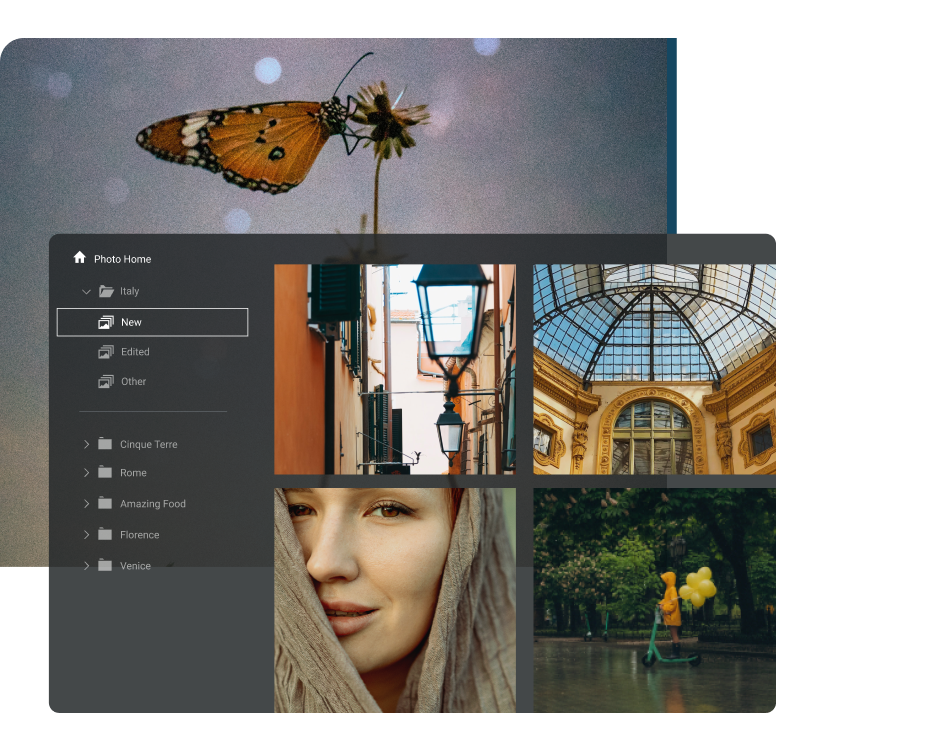Select the Amazing Food folder name
Image resolution: width=950 pixels, height=752 pixels.
[153, 504]
